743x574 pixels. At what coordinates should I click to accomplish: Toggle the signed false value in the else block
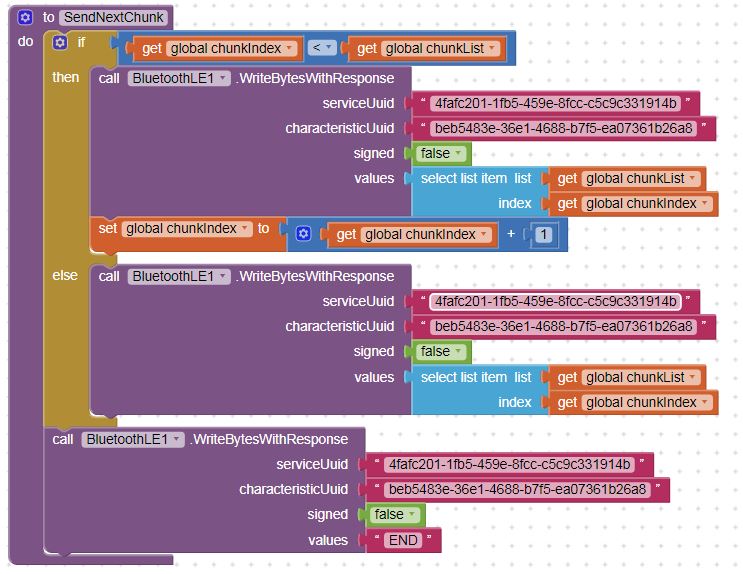(441, 351)
